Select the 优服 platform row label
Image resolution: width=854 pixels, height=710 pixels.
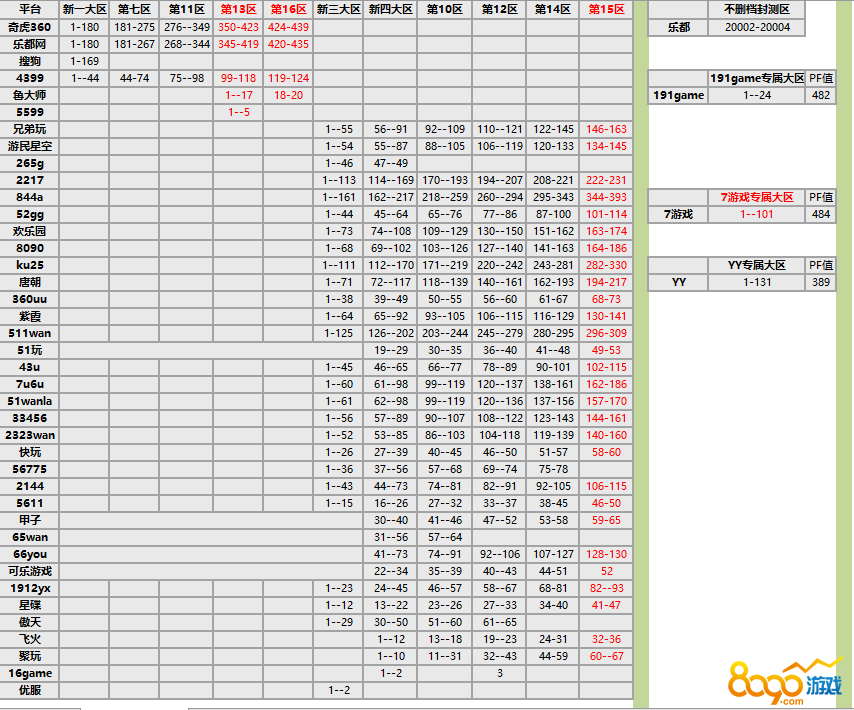30,690
